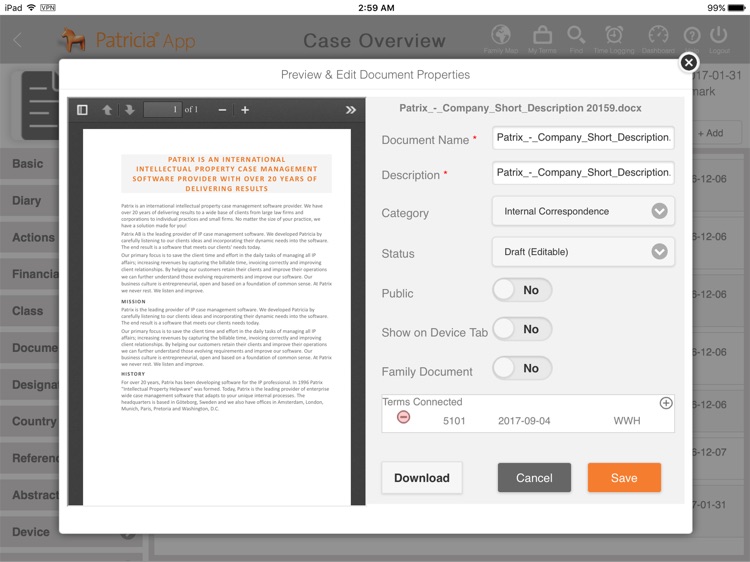Screen dimensions: 750x562
Task: Open the Category dropdown
Action: 583,211
